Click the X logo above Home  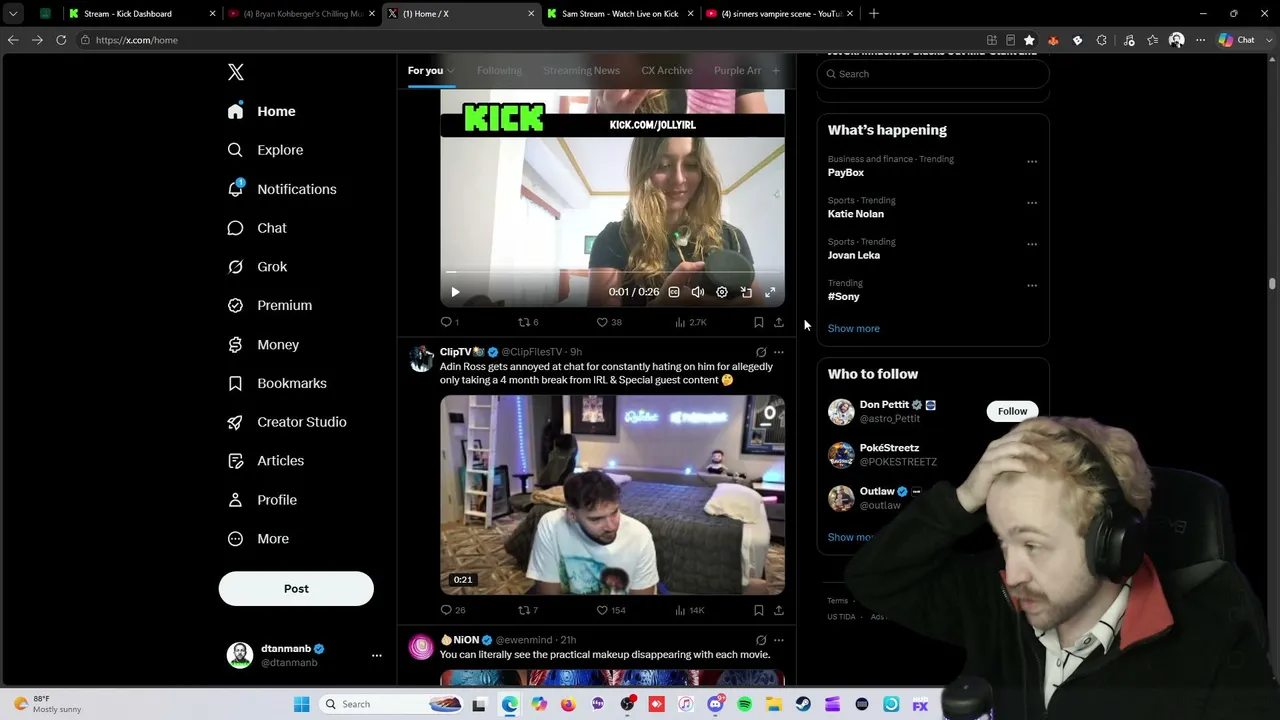[x=236, y=72]
